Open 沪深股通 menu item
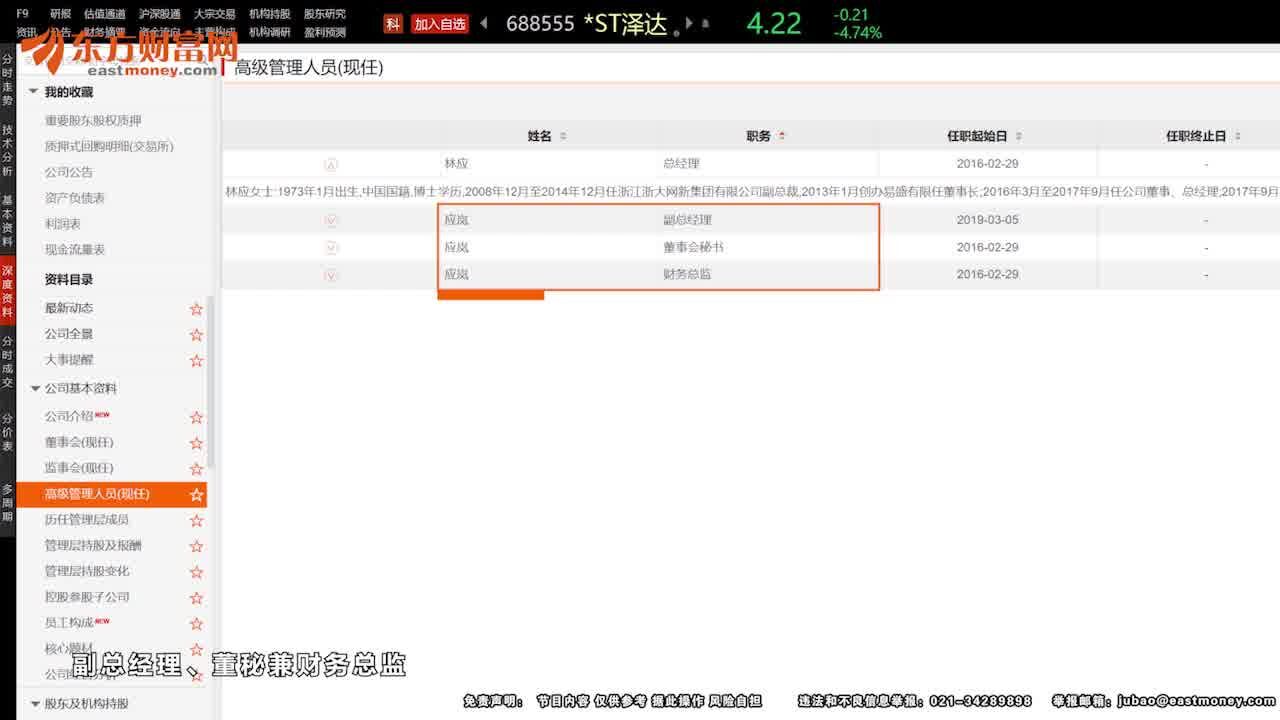 tap(160, 14)
